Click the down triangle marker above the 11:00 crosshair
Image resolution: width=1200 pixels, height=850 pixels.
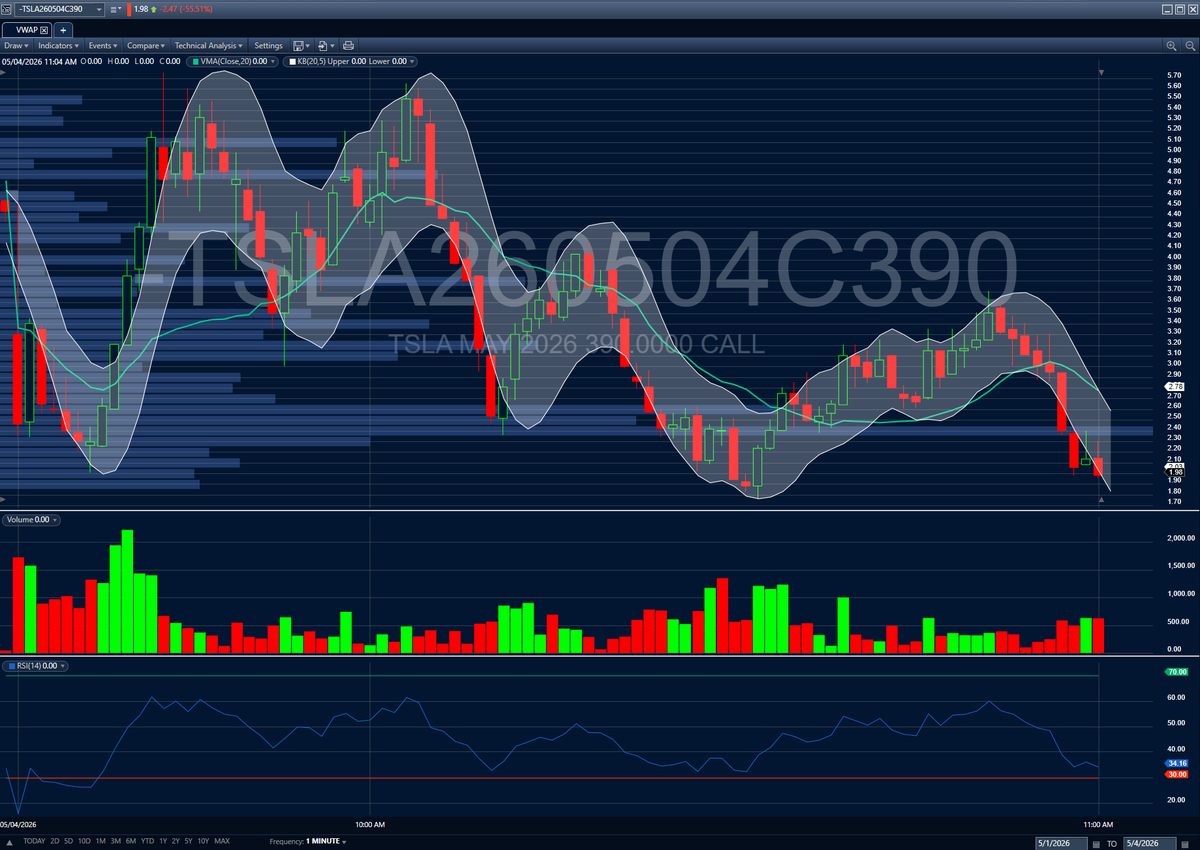(1101, 73)
